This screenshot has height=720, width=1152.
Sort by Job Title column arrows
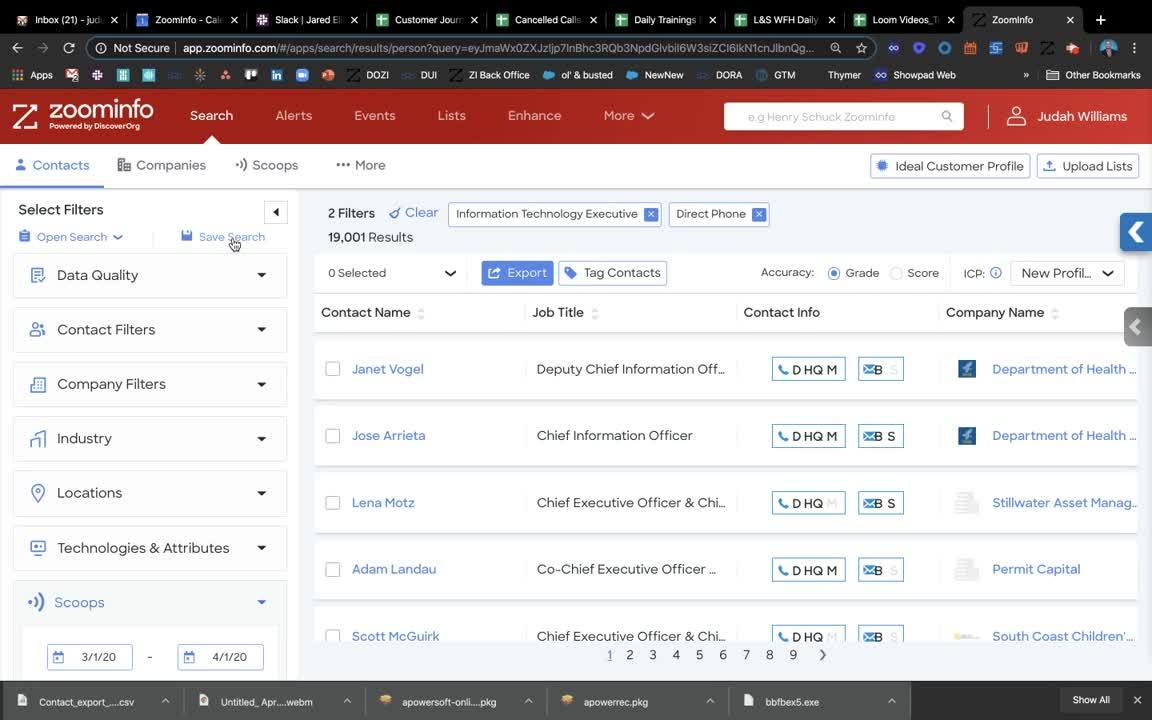[x=594, y=313]
